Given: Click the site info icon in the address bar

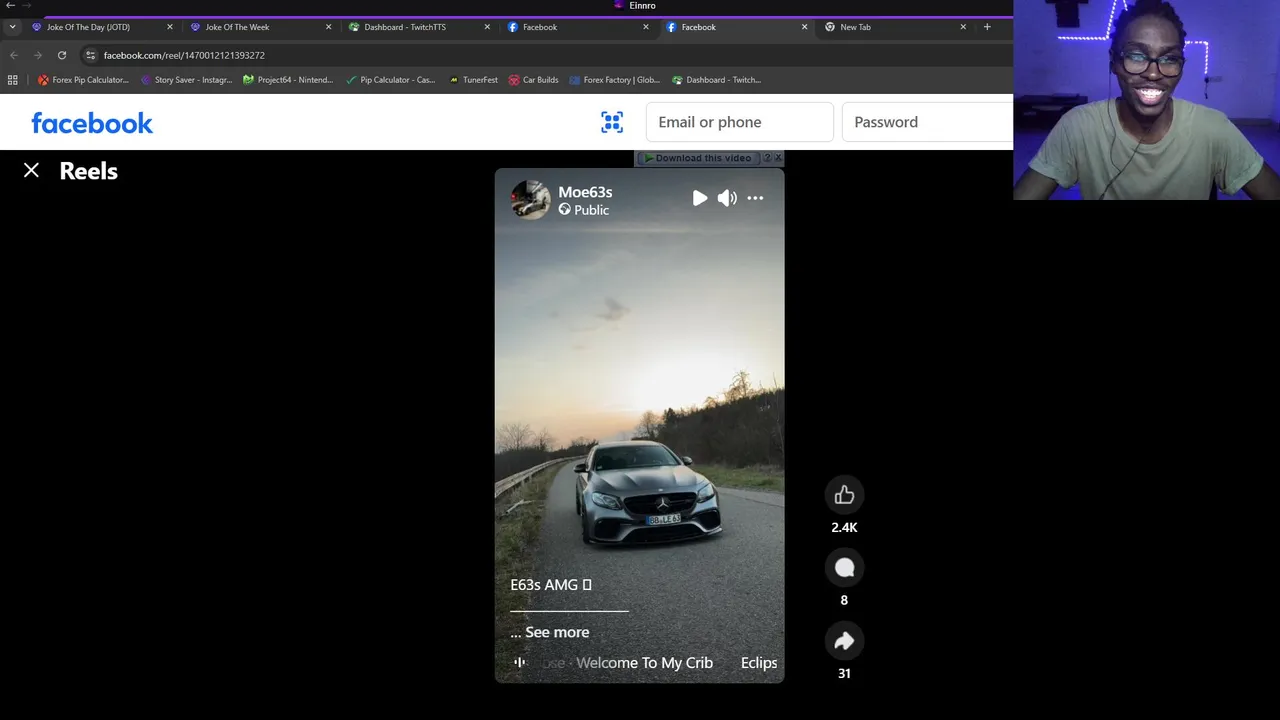Looking at the screenshot, I should (90, 55).
